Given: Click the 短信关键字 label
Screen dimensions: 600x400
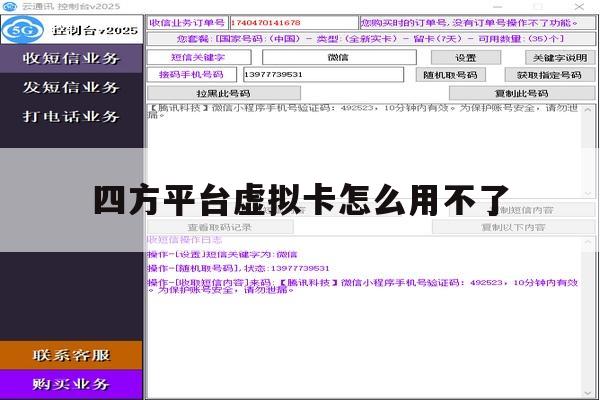Looking at the screenshot, I should point(198,57).
